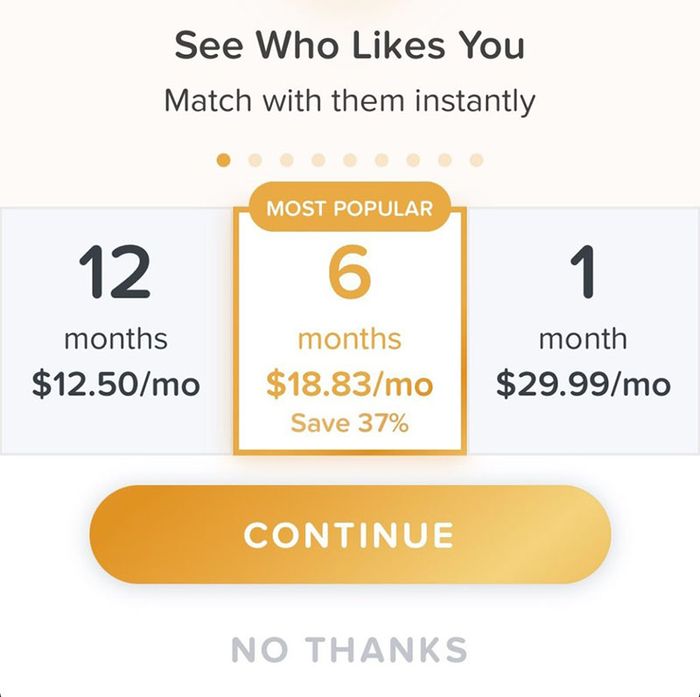Tap the eighth carousel page dot

[445, 160]
